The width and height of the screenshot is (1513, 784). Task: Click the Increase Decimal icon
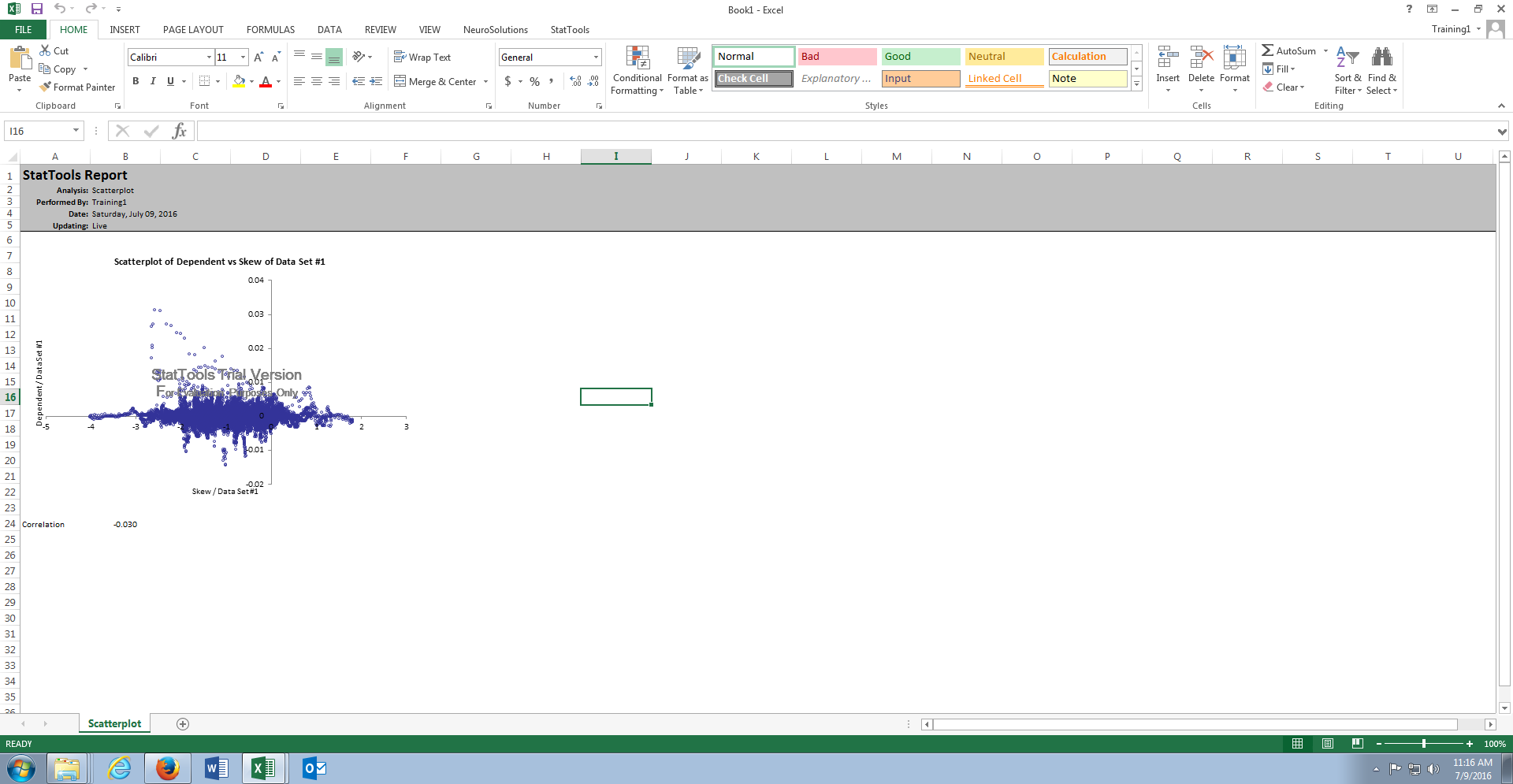coord(576,81)
